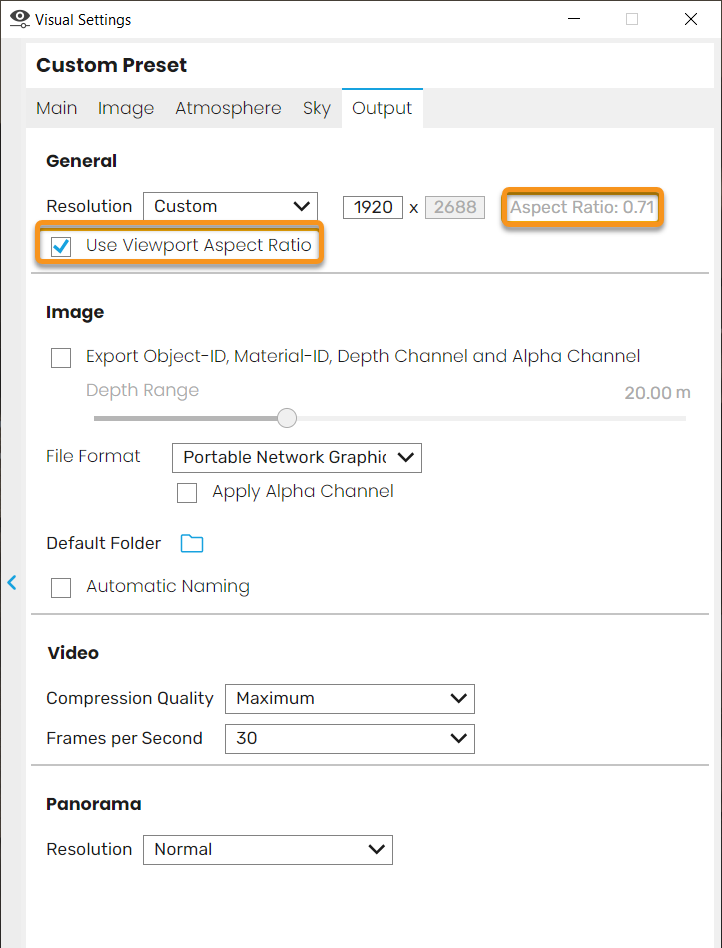Enable Automatic Naming checkbox

coord(61,588)
